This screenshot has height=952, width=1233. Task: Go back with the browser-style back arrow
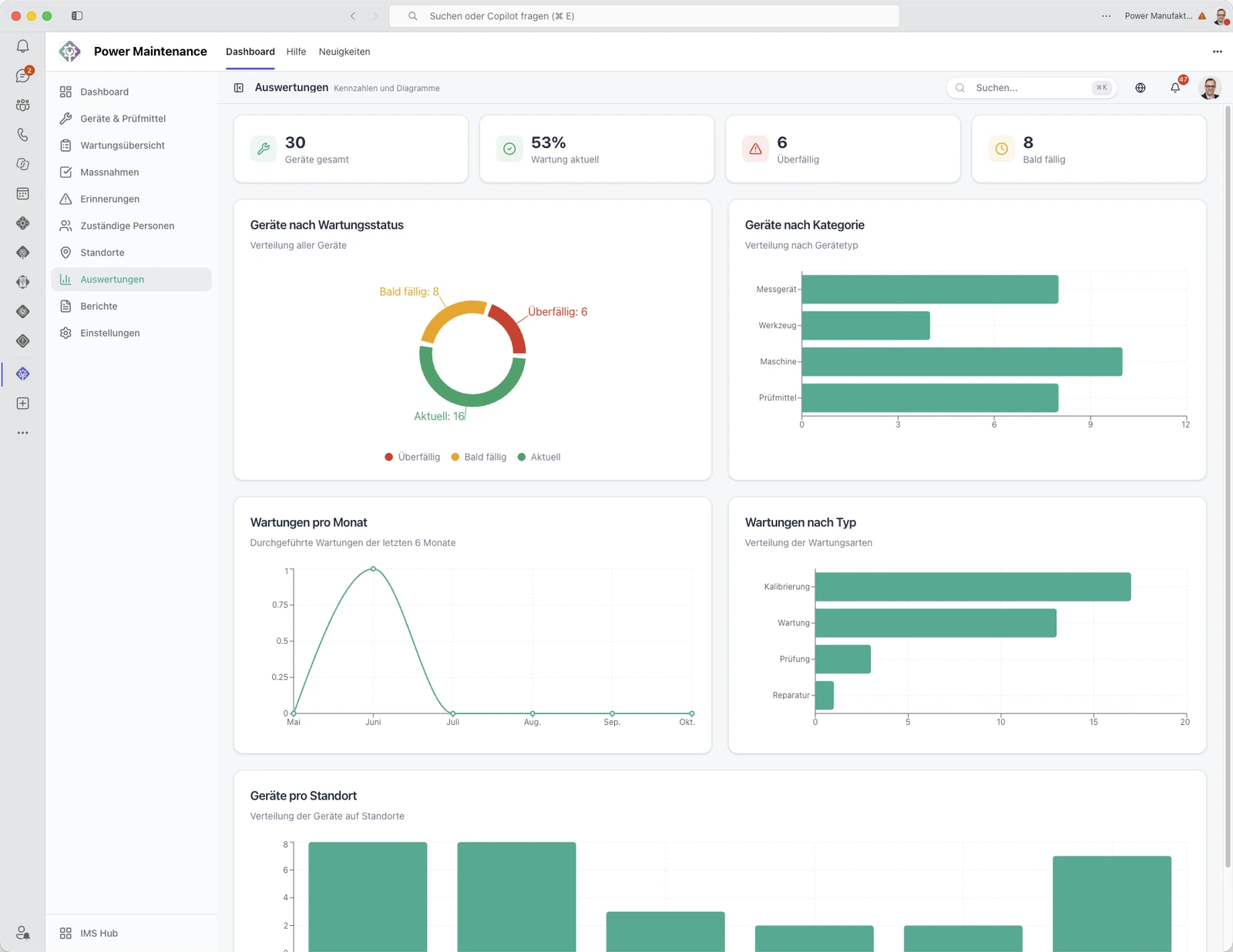pos(353,16)
